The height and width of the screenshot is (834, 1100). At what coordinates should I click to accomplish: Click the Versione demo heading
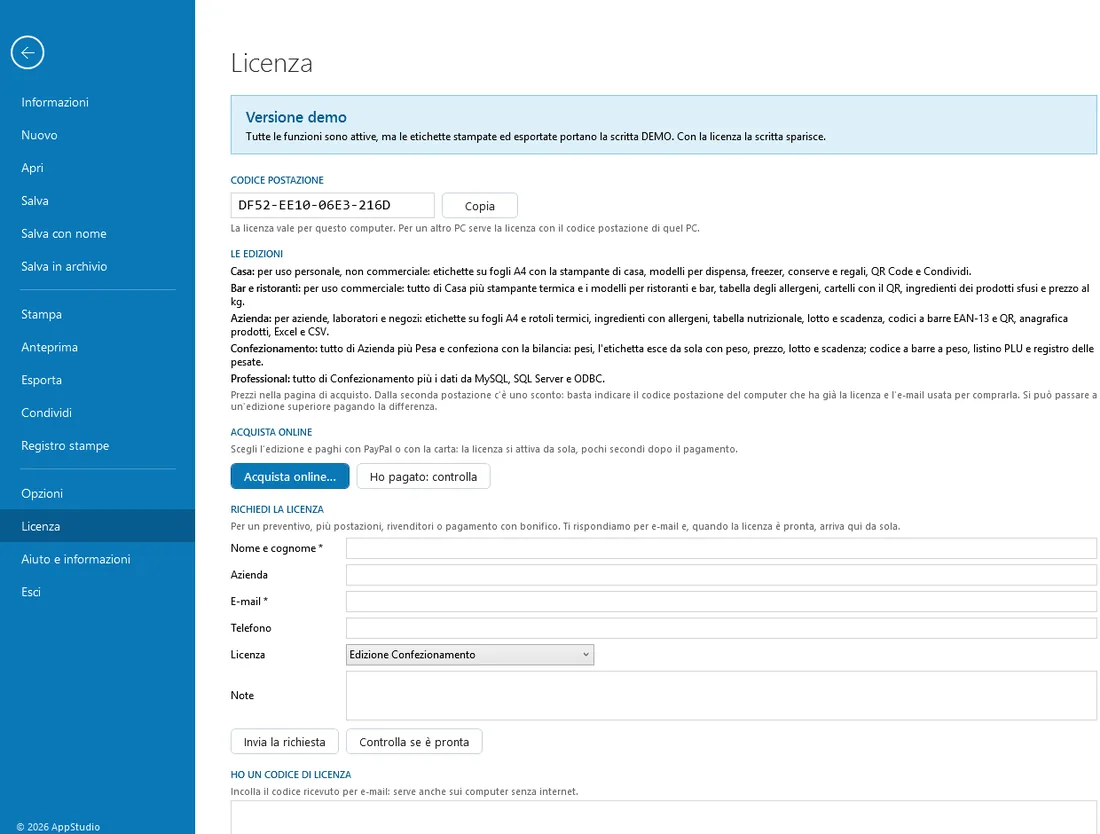(296, 117)
